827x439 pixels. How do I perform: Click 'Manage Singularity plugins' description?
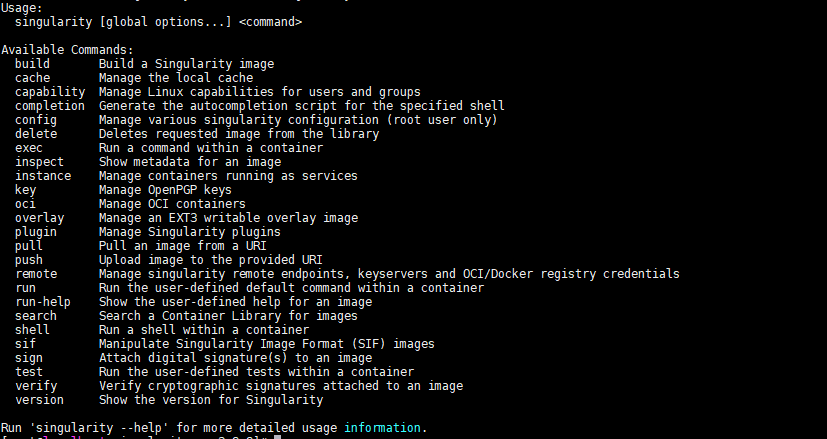[x=189, y=232]
